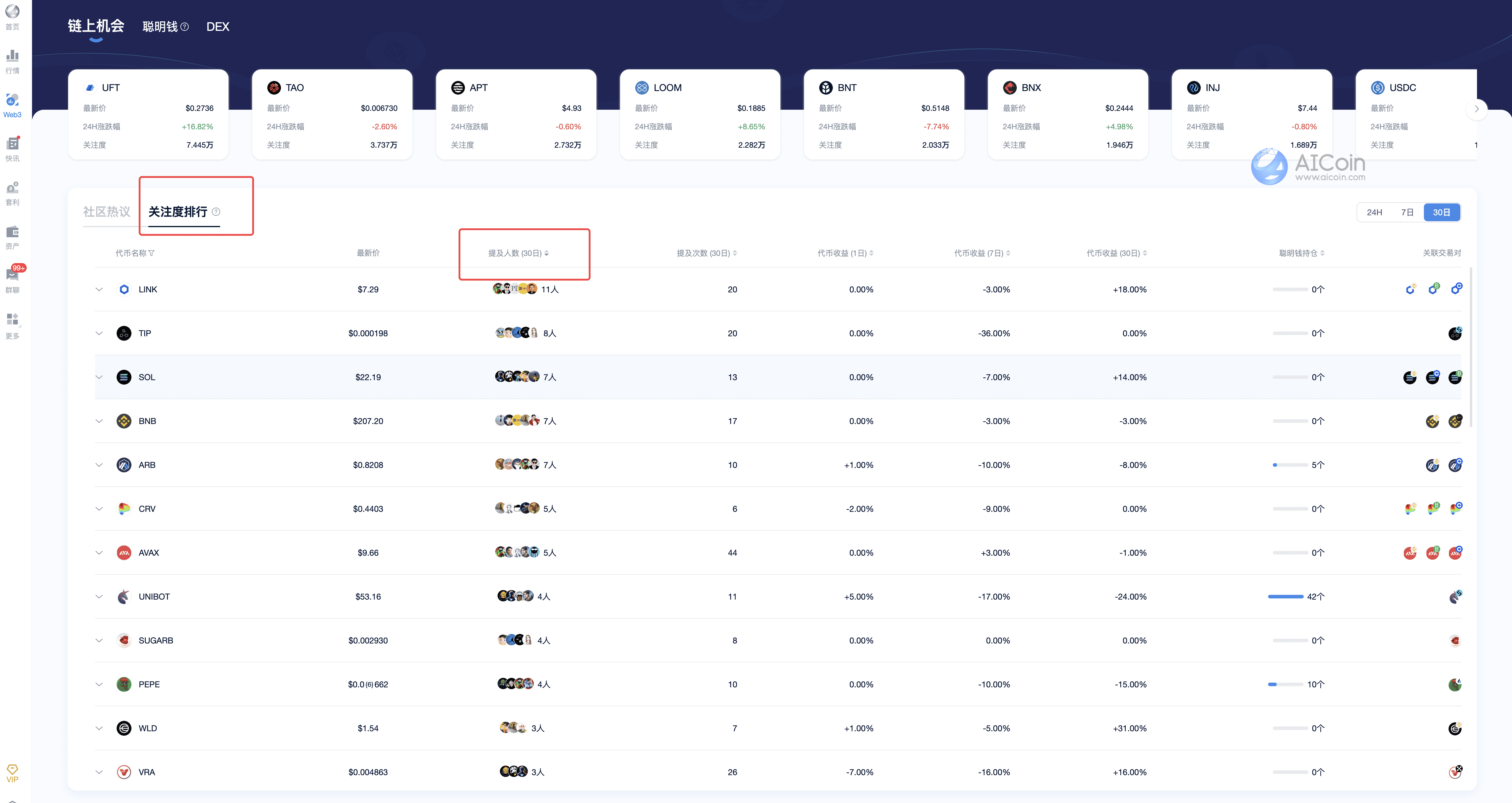Click the TIP token logo

124,333
